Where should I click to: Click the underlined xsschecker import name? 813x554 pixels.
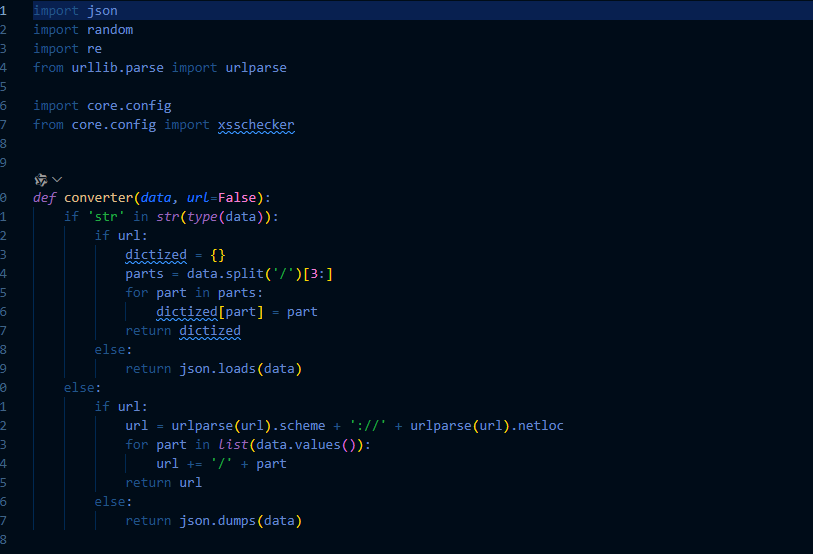click(x=255, y=125)
